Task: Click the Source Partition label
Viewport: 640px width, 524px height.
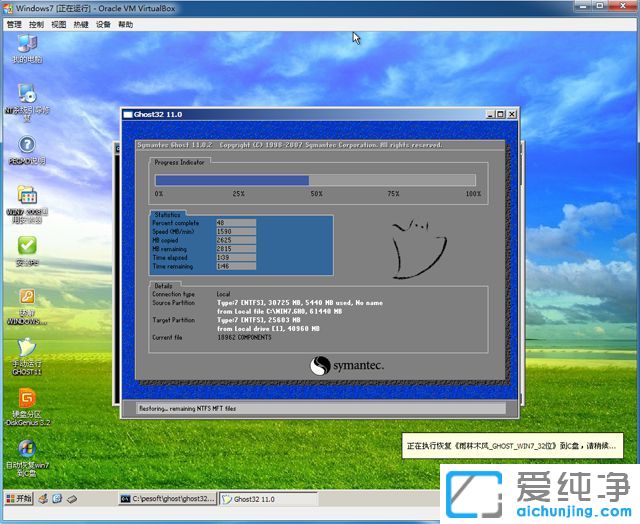Action: 173,303
